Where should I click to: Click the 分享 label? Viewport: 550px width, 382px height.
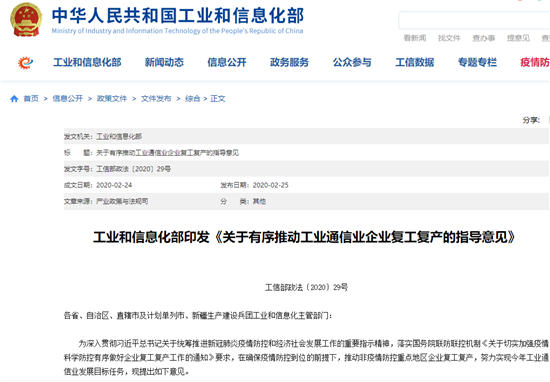click(531, 120)
